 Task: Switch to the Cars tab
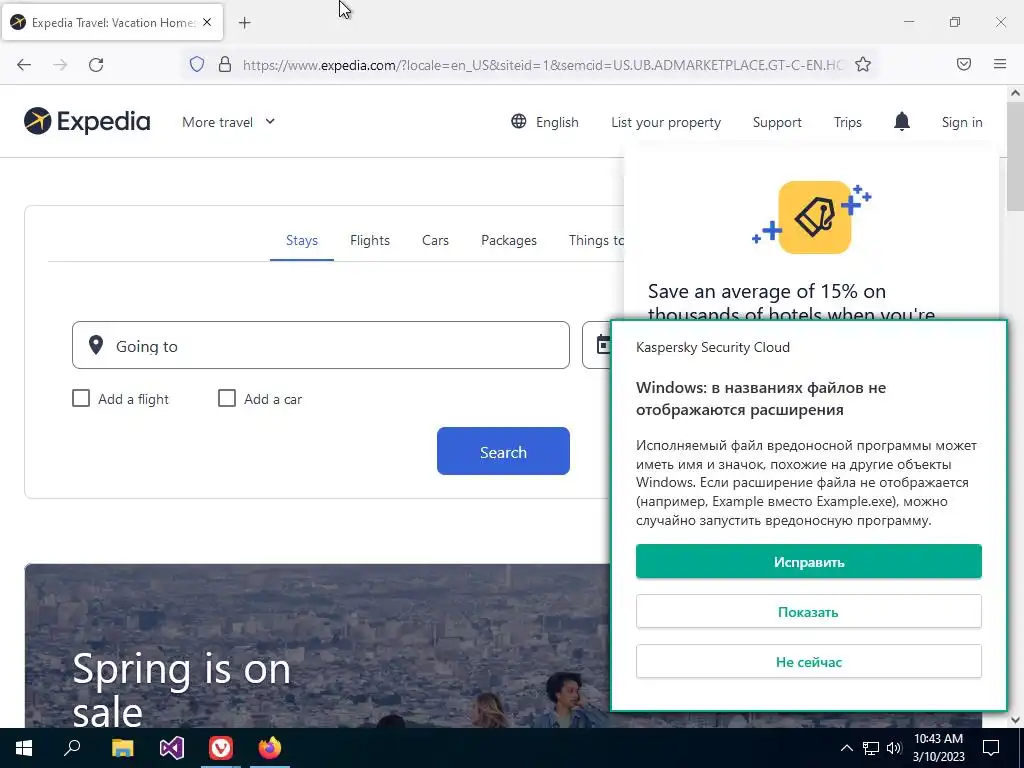435,240
